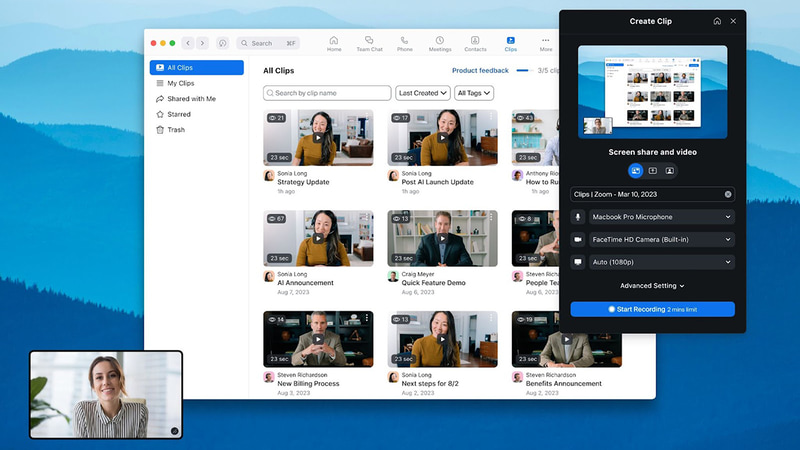Image resolution: width=800 pixels, height=450 pixels.
Task: Open the All Tags filter dropdown
Action: pyautogui.click(x=473, y=93)
